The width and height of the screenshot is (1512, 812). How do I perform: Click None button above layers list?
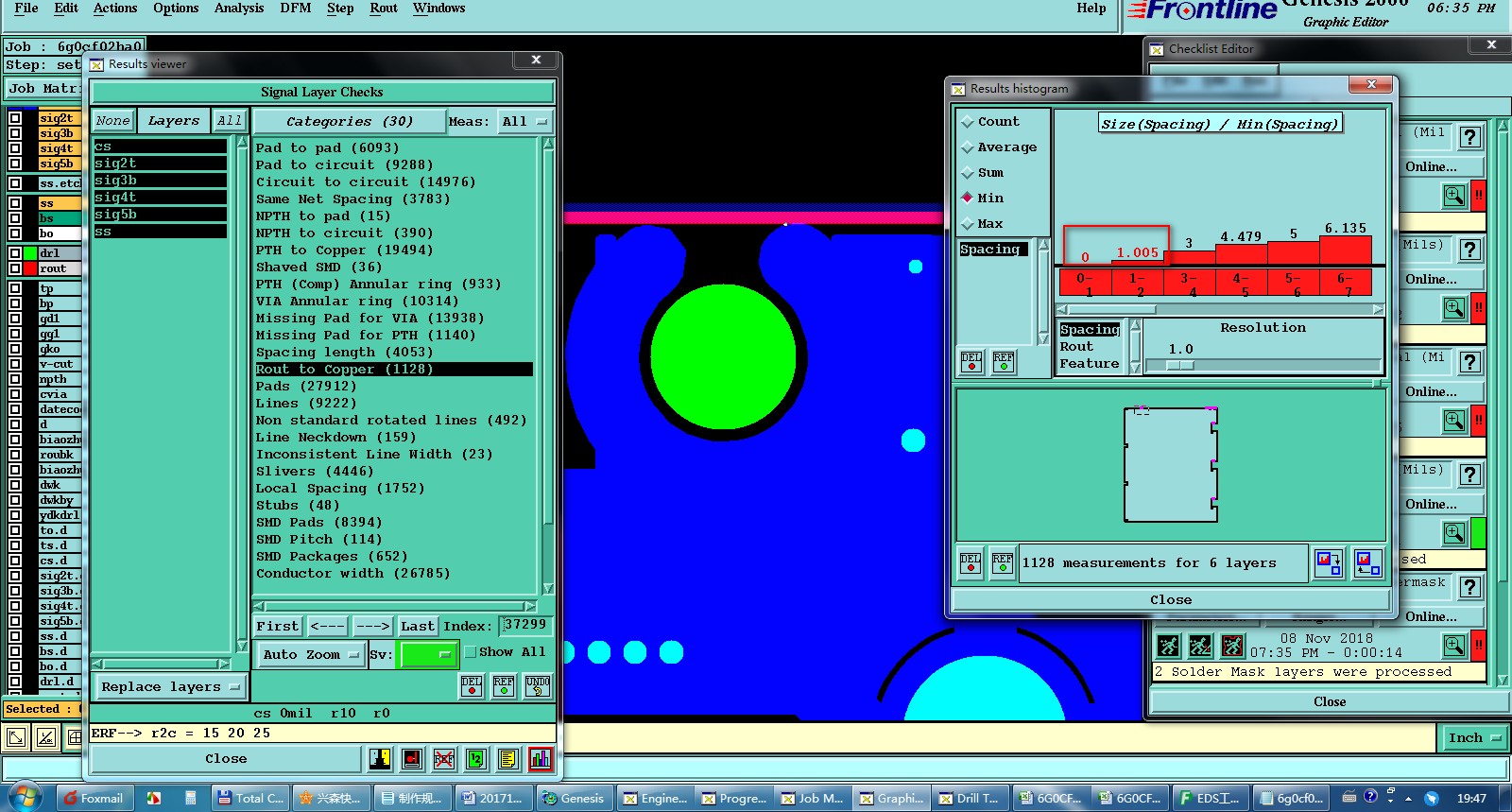click(112, 121)
